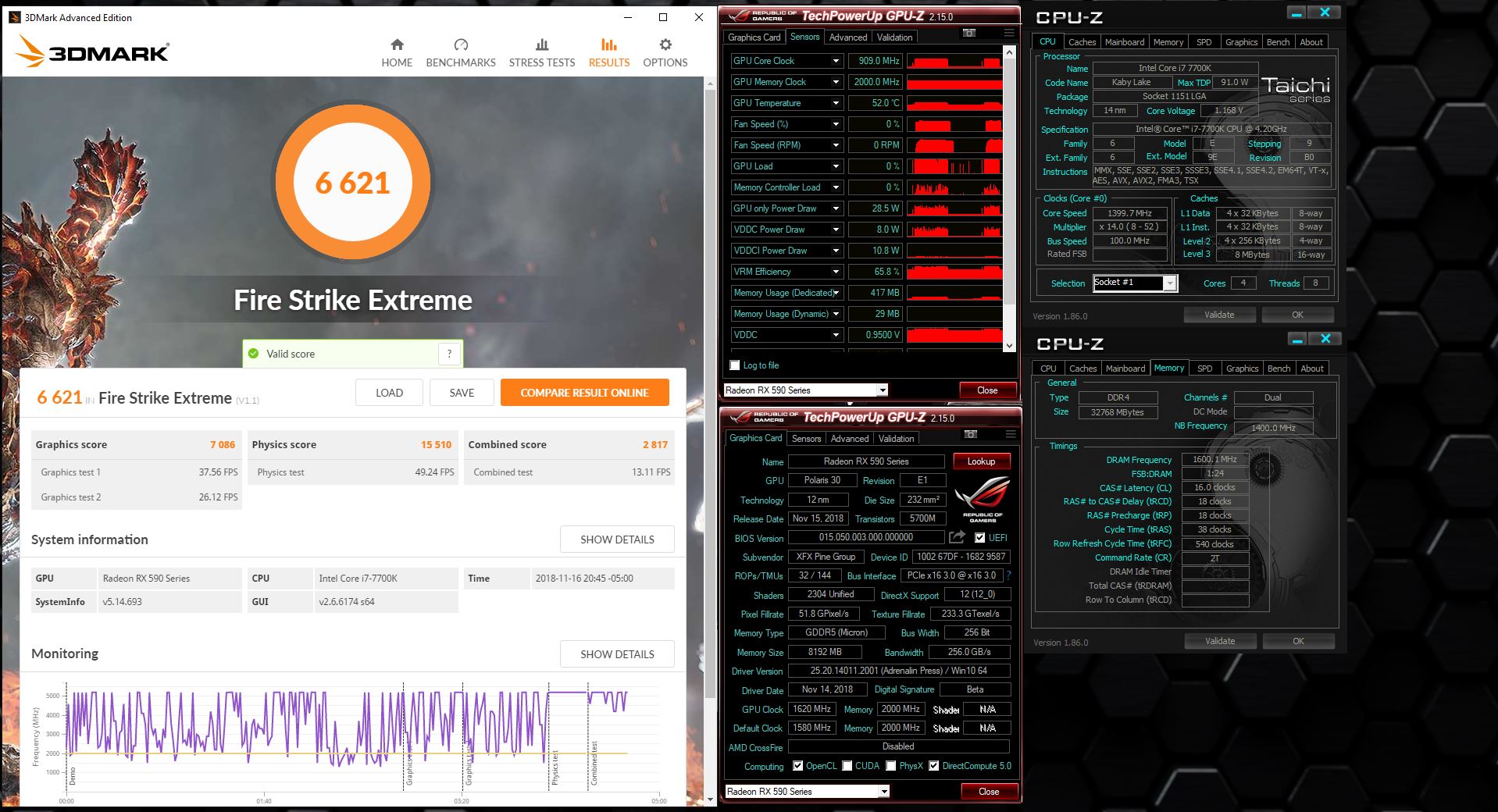Screen dimensions: 1498x812
Task: Toggle the PhysX checkbox
Action: click(x=890, y=766)
